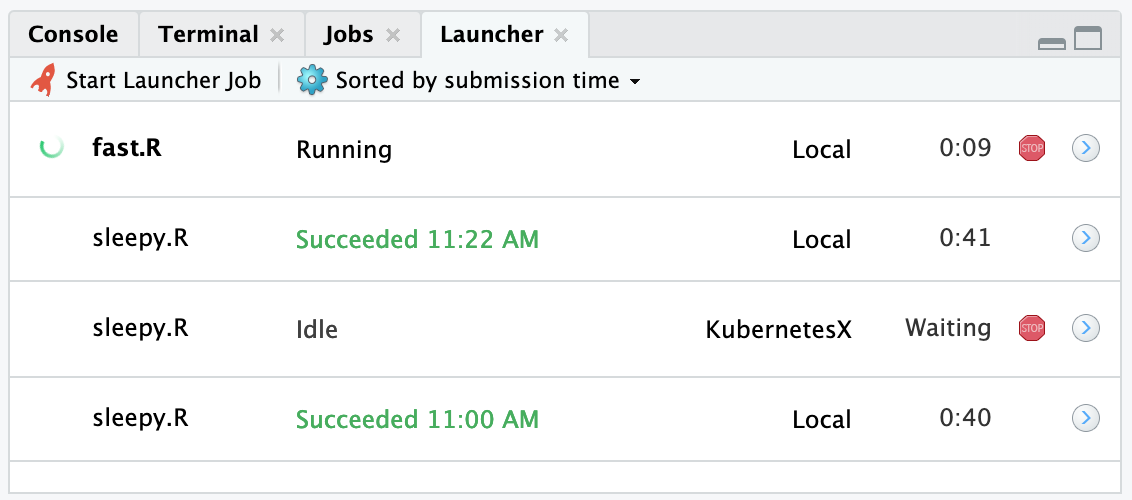Open details arrow for fast.R job
This screenshot has height=500, width=1132.
point(1085,149)
